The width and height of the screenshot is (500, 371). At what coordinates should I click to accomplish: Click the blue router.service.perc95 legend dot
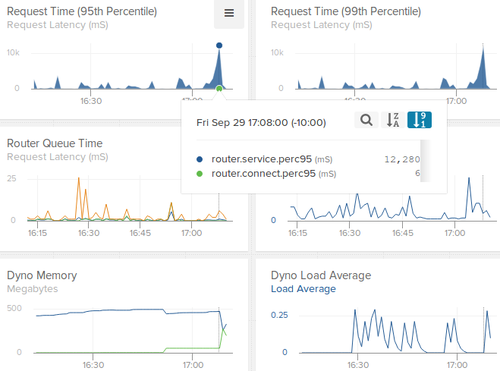199,159
